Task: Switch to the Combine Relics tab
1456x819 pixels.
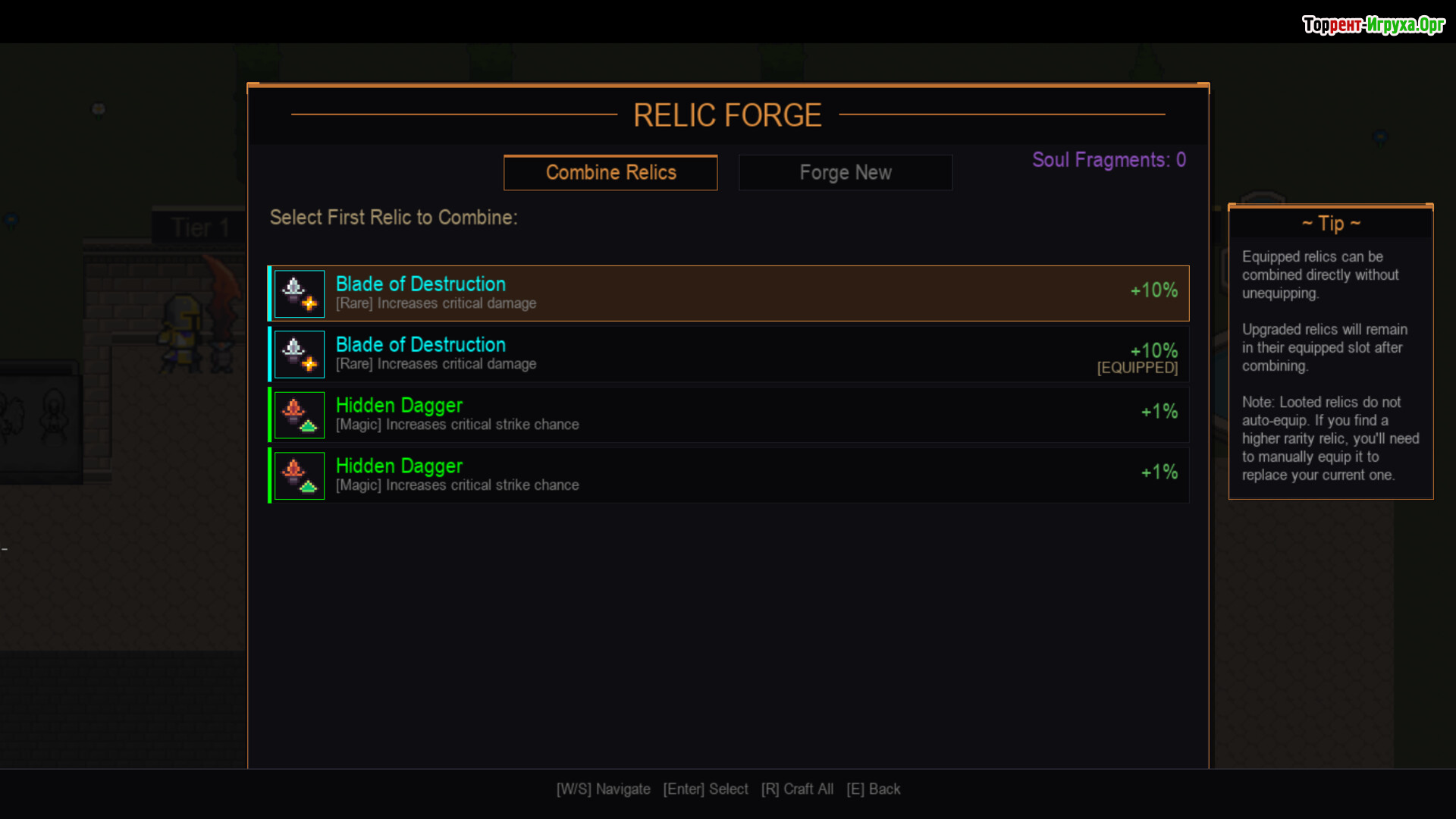Action: click(610, 173)
